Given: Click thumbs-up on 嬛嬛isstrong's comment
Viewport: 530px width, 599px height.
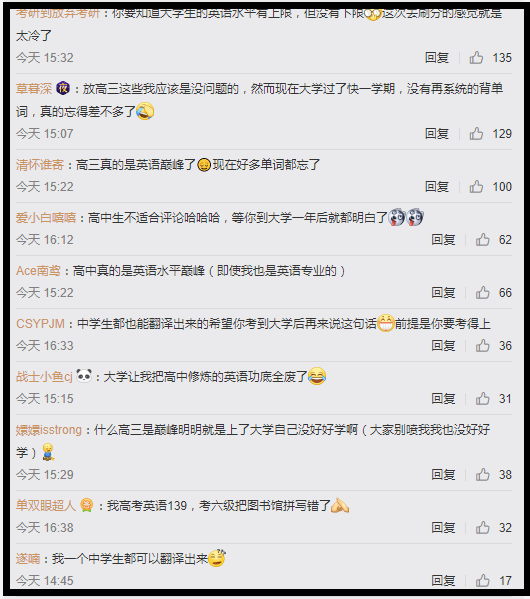Looking at the screenshot, I should coord(483,475).
